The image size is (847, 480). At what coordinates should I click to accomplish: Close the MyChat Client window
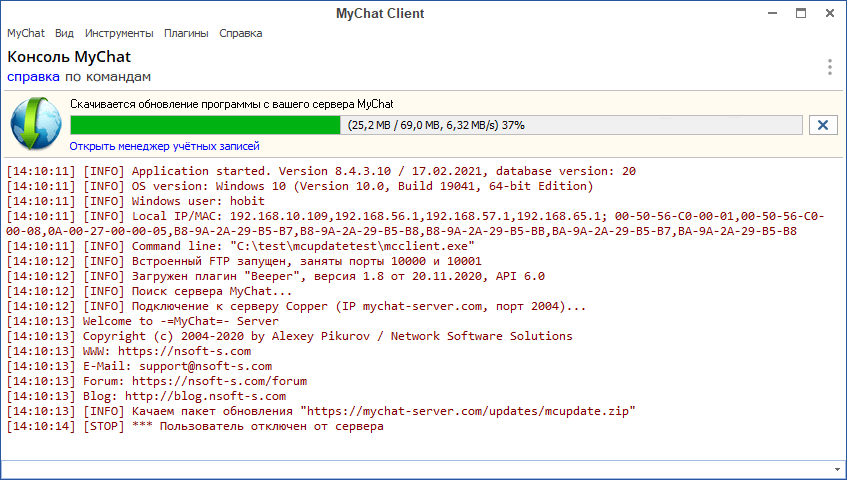[829, 13]
